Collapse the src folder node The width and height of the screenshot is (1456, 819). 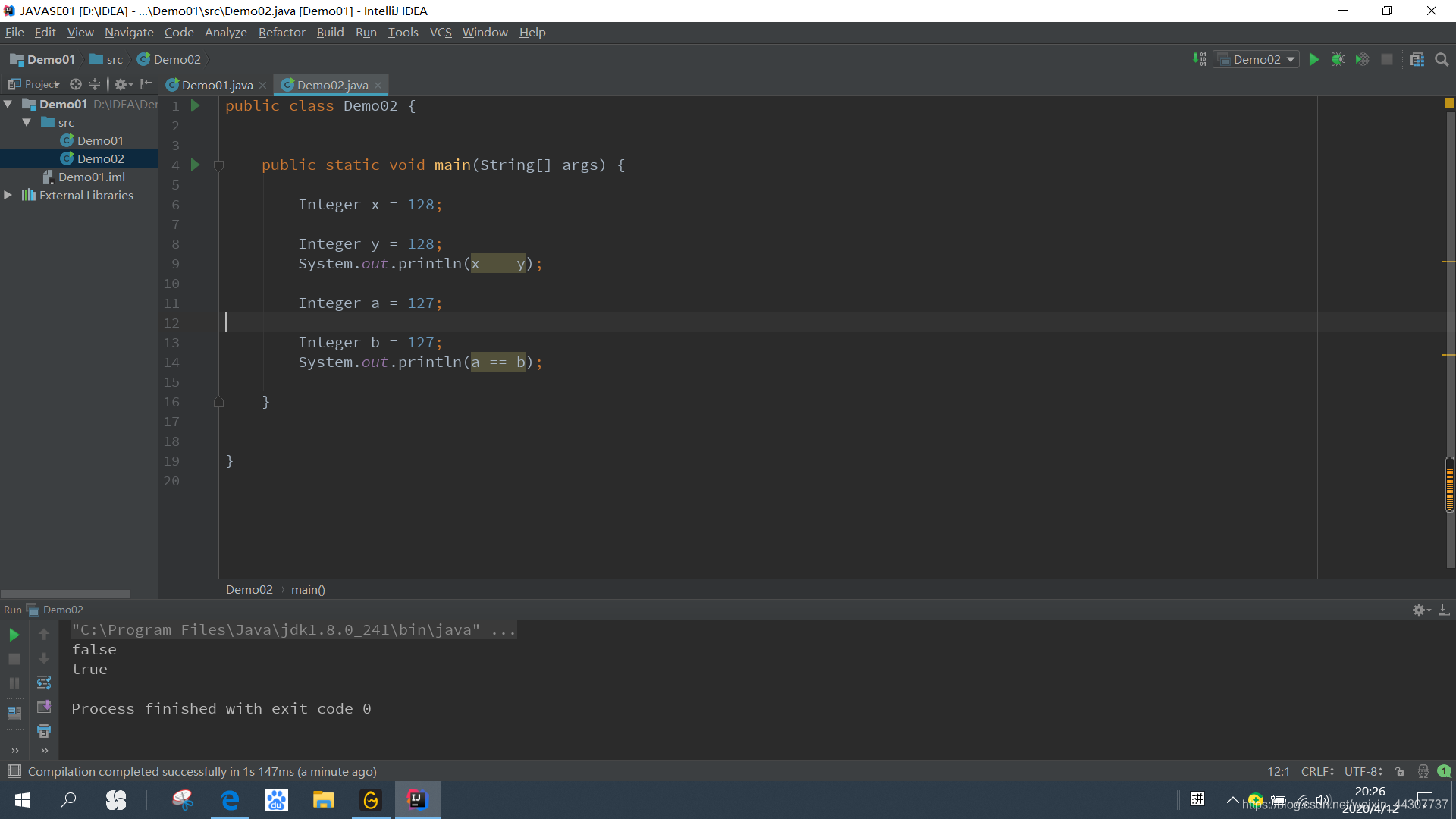[27, 122]
